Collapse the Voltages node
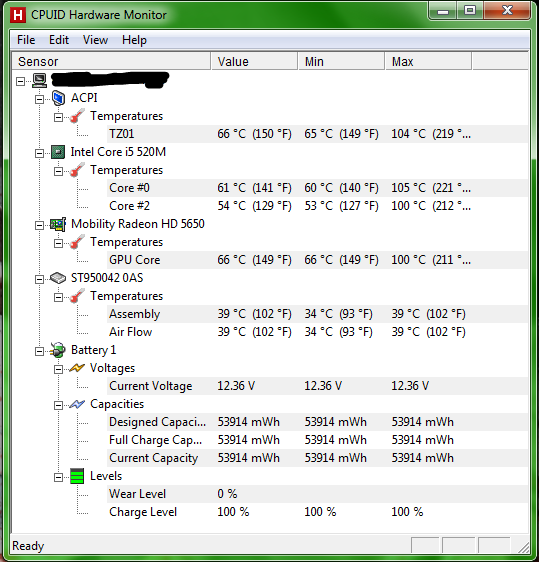This screenshot has height=562, width=539. pyautogui.click(x=58, y=369)
